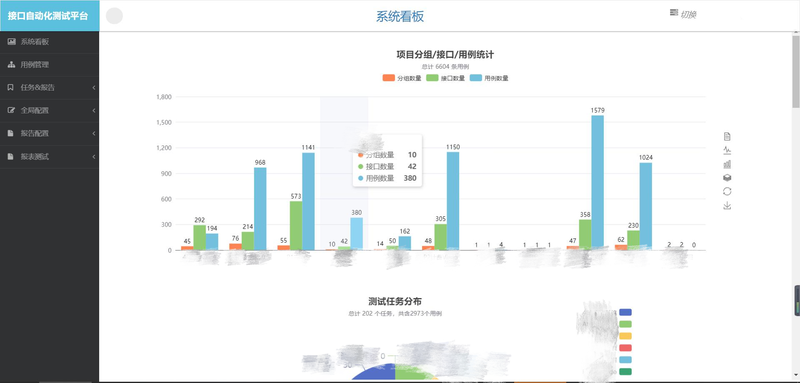Toggle 分组数量 legend series
The image size is (800, 383).
point(402,78)
